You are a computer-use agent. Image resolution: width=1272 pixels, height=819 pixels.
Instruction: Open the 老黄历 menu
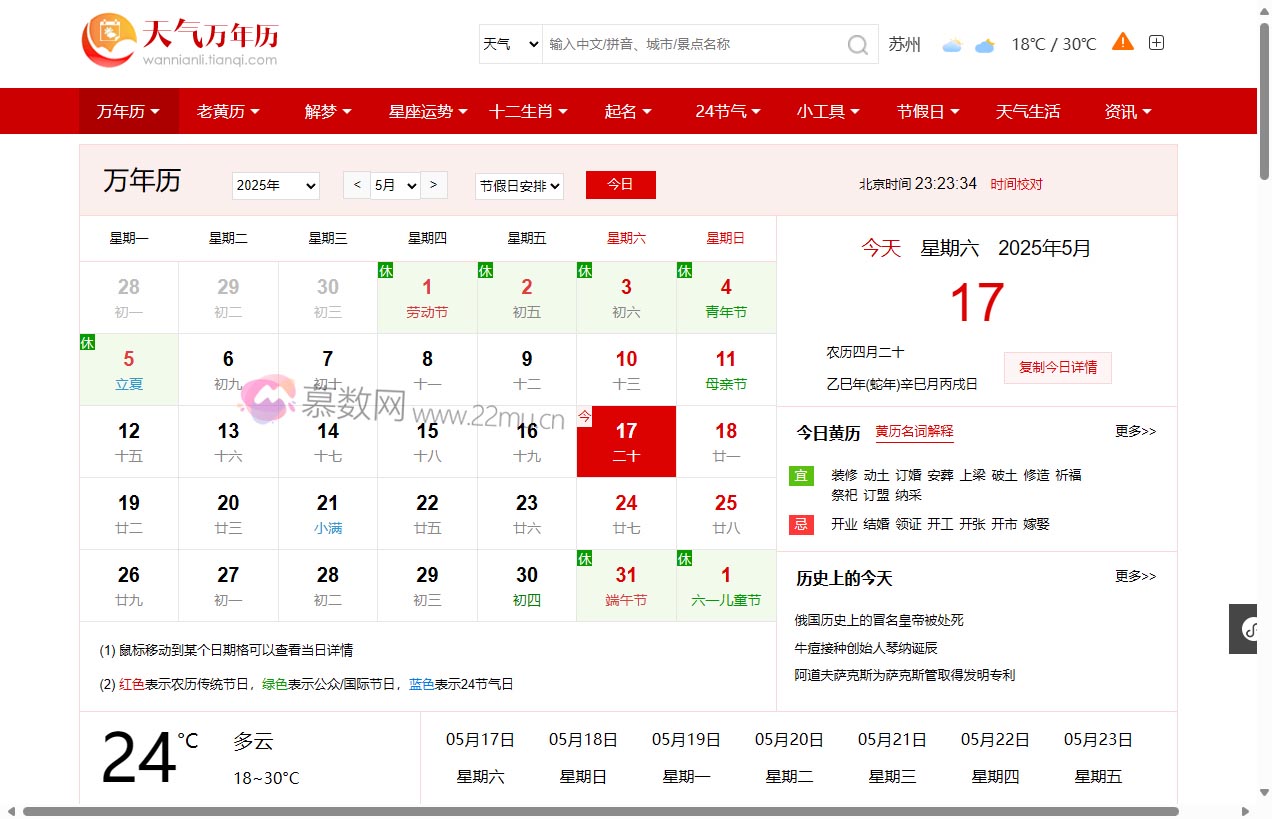point(228,111)
